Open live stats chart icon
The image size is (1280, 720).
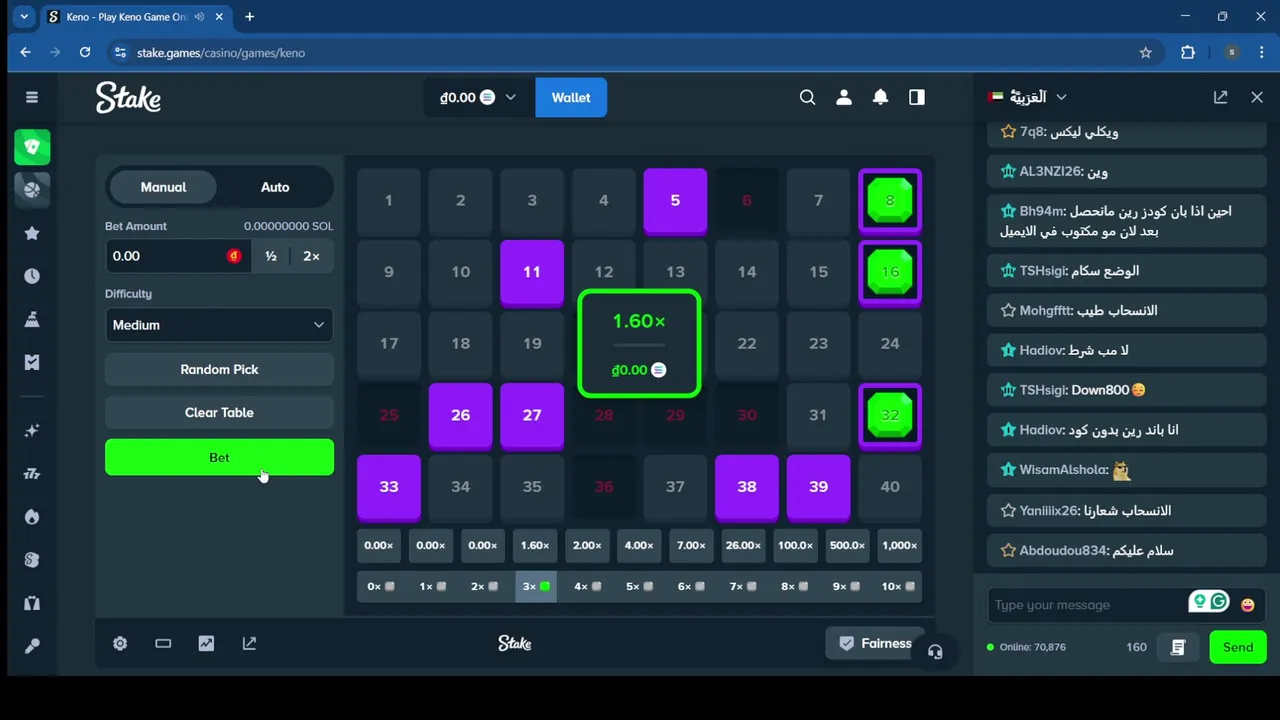(x=206, y=643)
